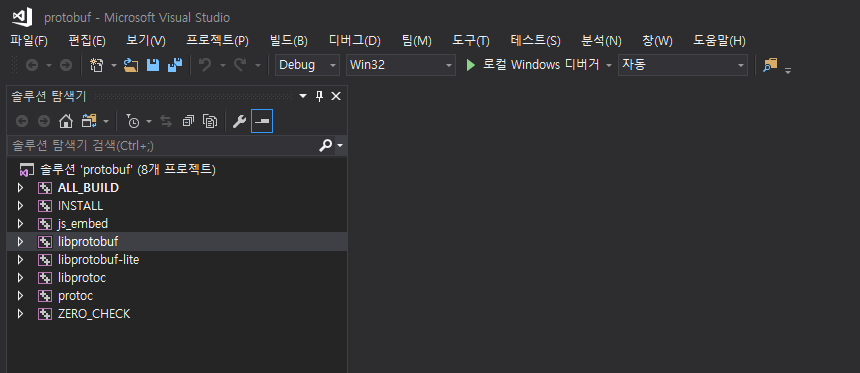Open the toolbar overflow options arrow
Image resolution: width=860 pixels, height=373 pixels.
(x=788, y=70)
